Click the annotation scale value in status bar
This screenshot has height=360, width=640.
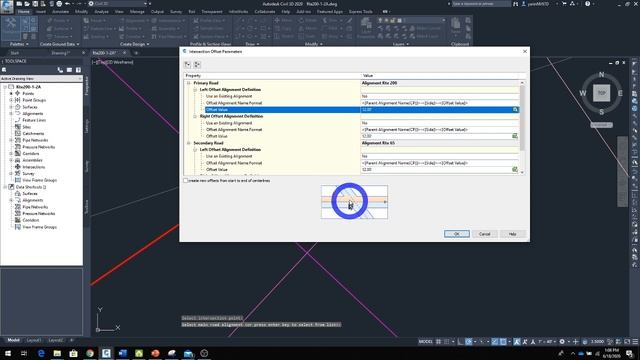pyautogui.click(x=545, y=342)
